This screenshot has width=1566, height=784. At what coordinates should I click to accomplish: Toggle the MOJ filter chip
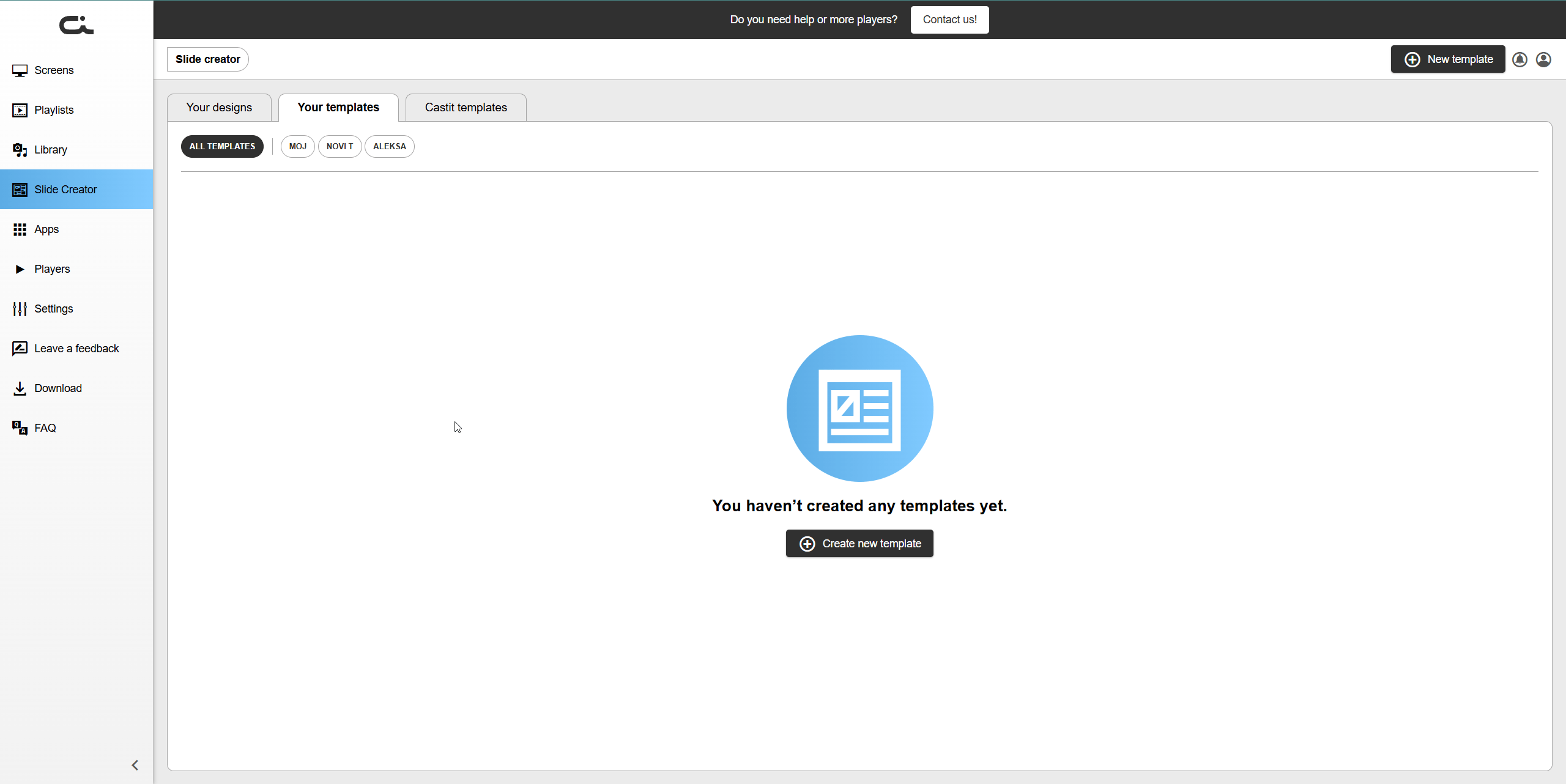(x=297, y=146)
